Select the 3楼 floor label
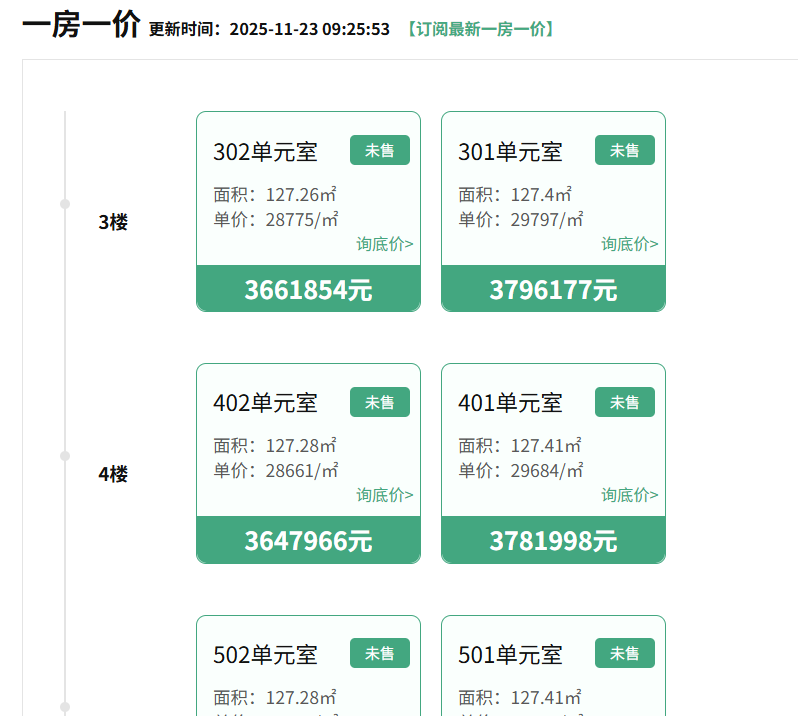The height and width of the screenshot is (716, 798). coord(113,223)
